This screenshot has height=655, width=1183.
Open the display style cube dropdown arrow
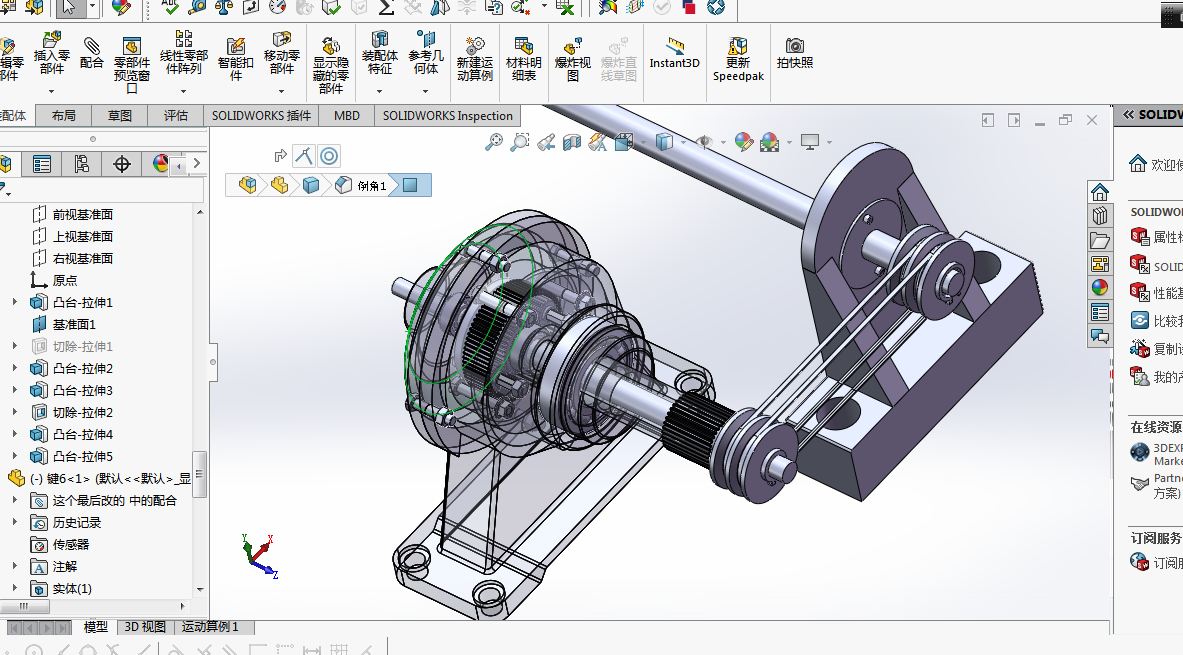tap(684, 142)
